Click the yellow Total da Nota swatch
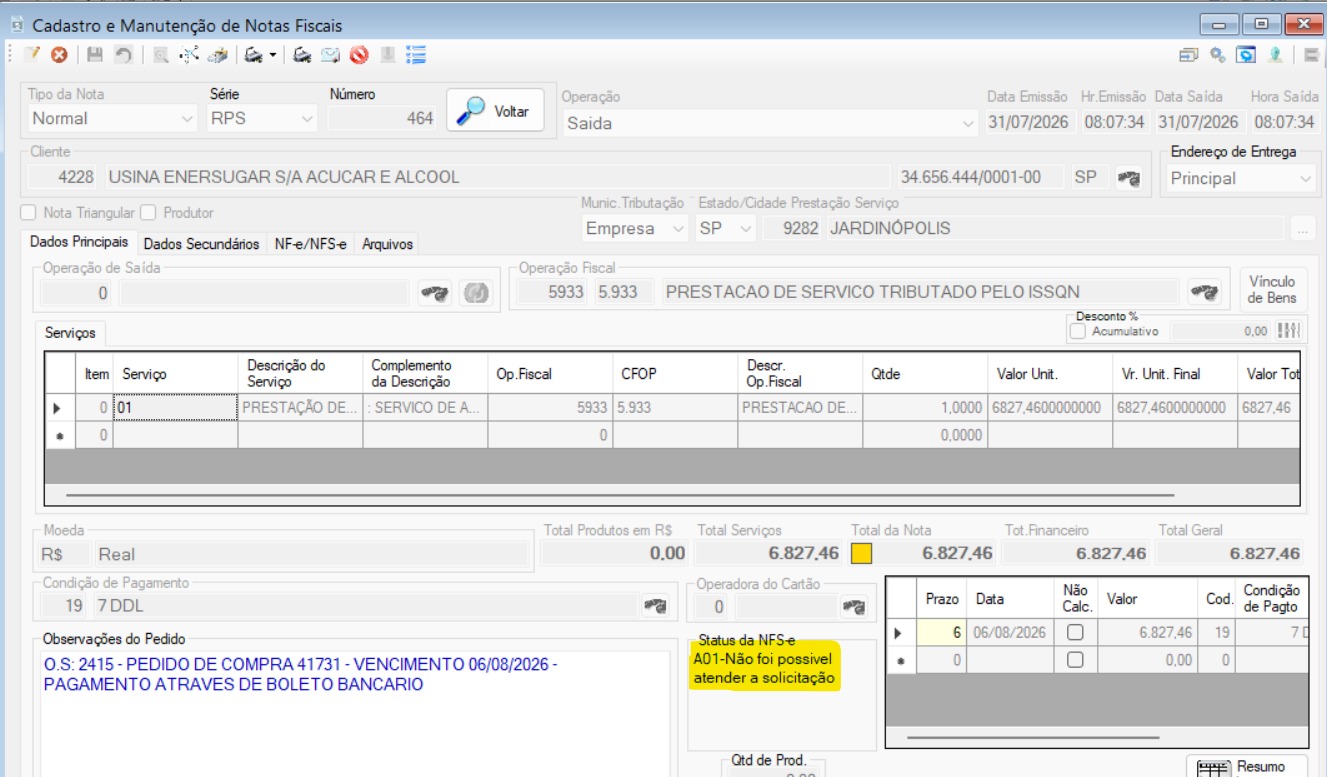The height and width of the screenshot is (777, 1327). click(862, 553)
